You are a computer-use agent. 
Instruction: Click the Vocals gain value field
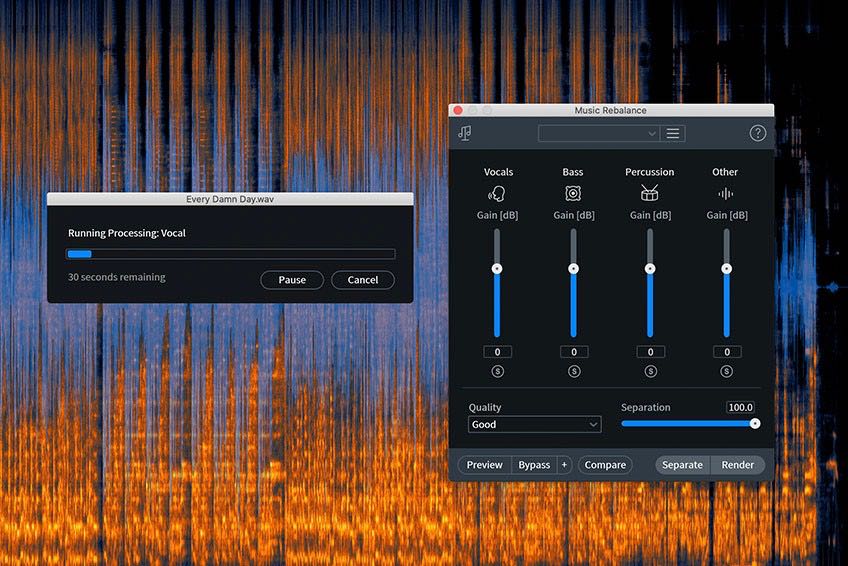(497, 352)
